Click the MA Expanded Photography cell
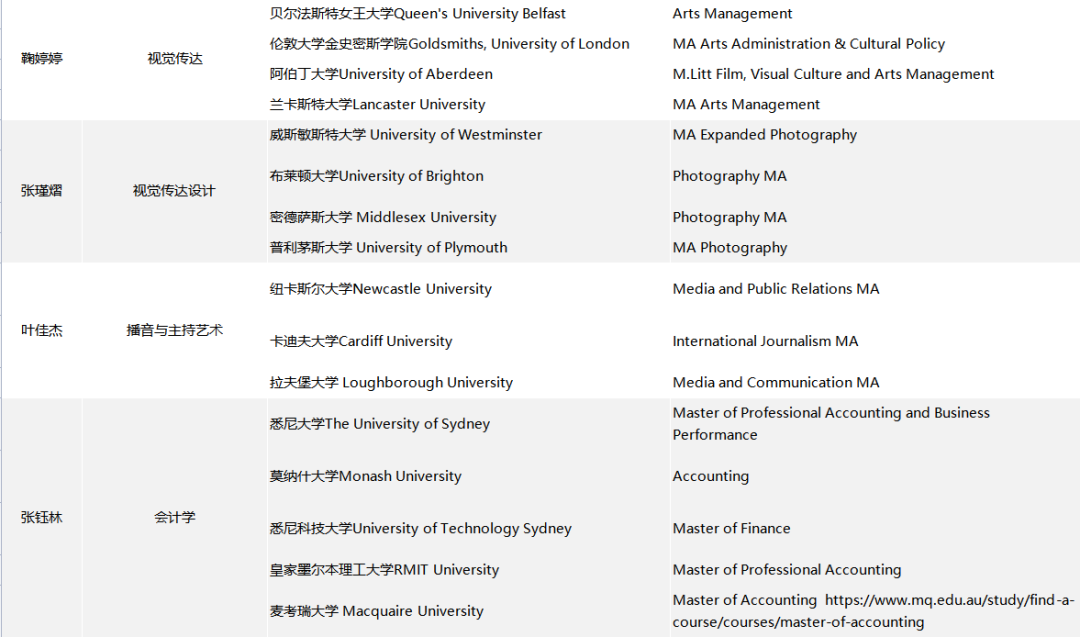 (765, 135)
